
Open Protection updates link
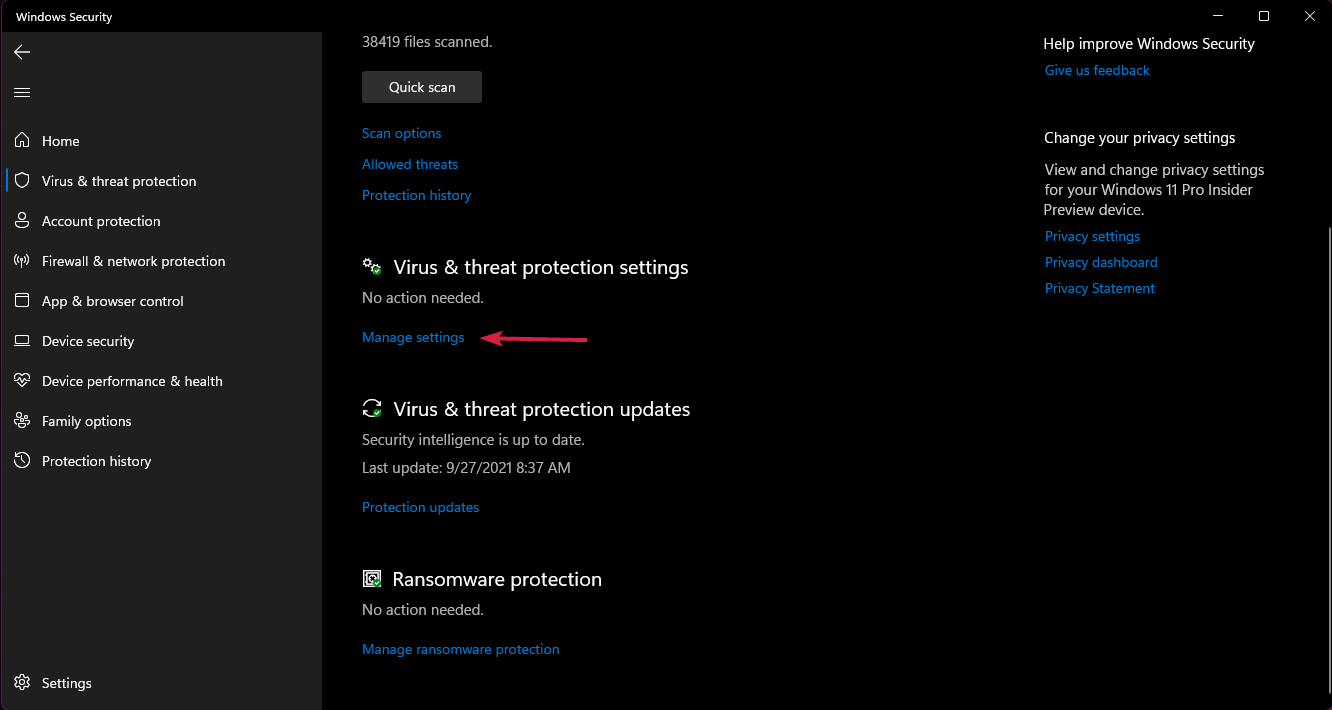(x=420, y=507)
